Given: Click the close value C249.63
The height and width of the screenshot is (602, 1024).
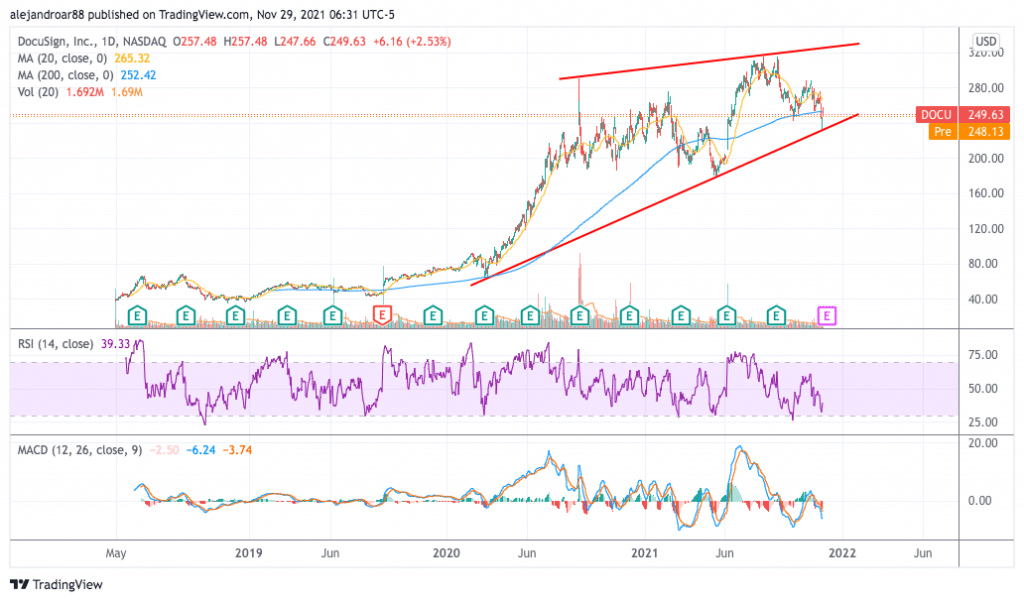Looking at the screenshot, I should click(344, 41).
